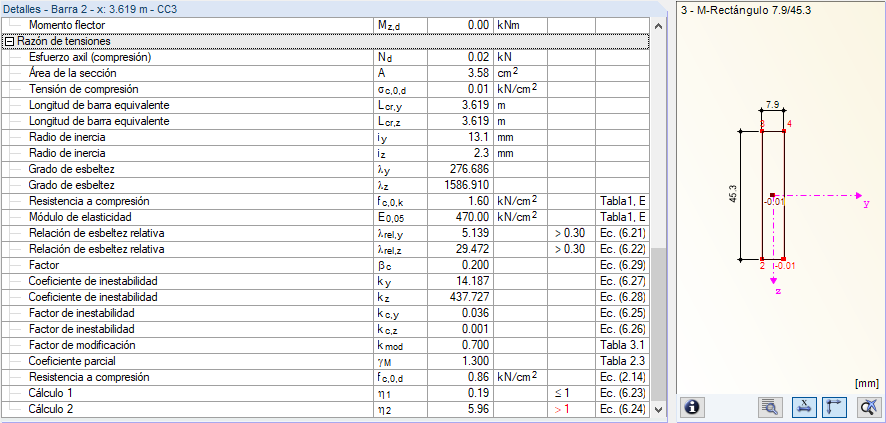Image resolution: width=886 pixels, height=423 pixels.
Task: Click the value 29.472 for λrel,z
Action: pyautogui.click(x=474, y=249)
